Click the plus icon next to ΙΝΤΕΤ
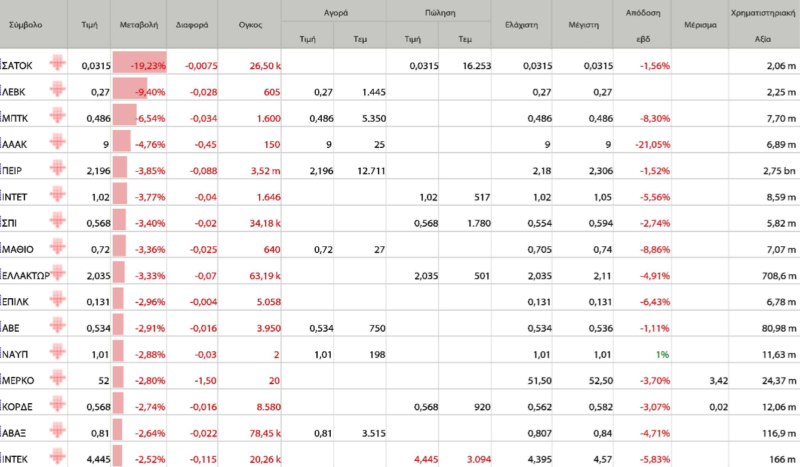 coord(57,195)
